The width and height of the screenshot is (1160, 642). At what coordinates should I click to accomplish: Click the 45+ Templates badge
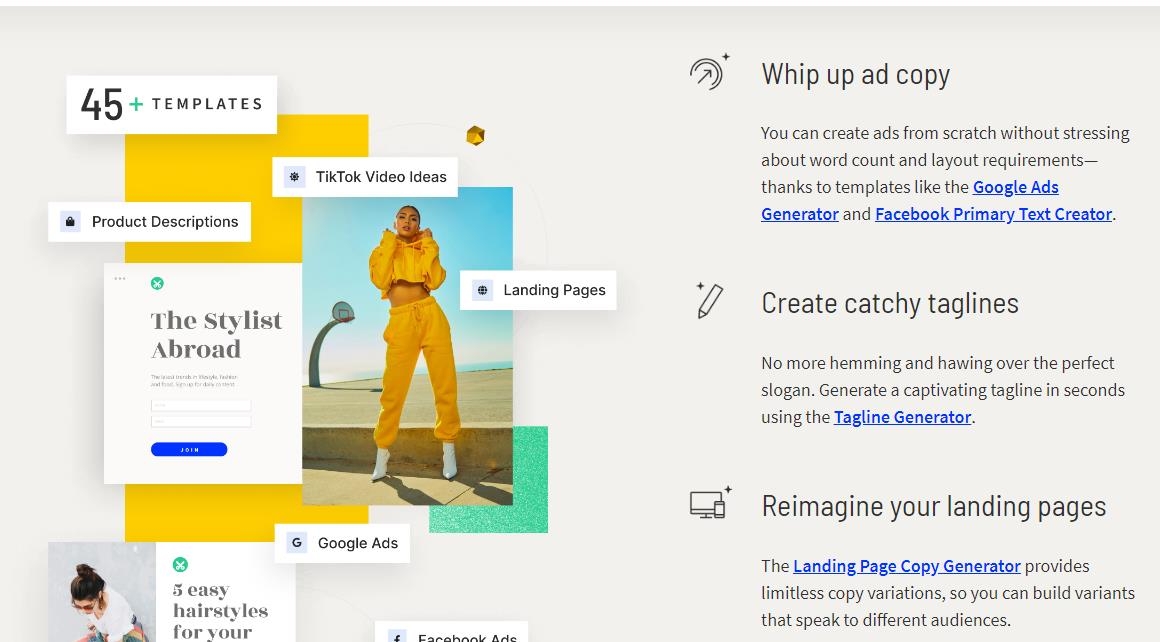point(172,104)
